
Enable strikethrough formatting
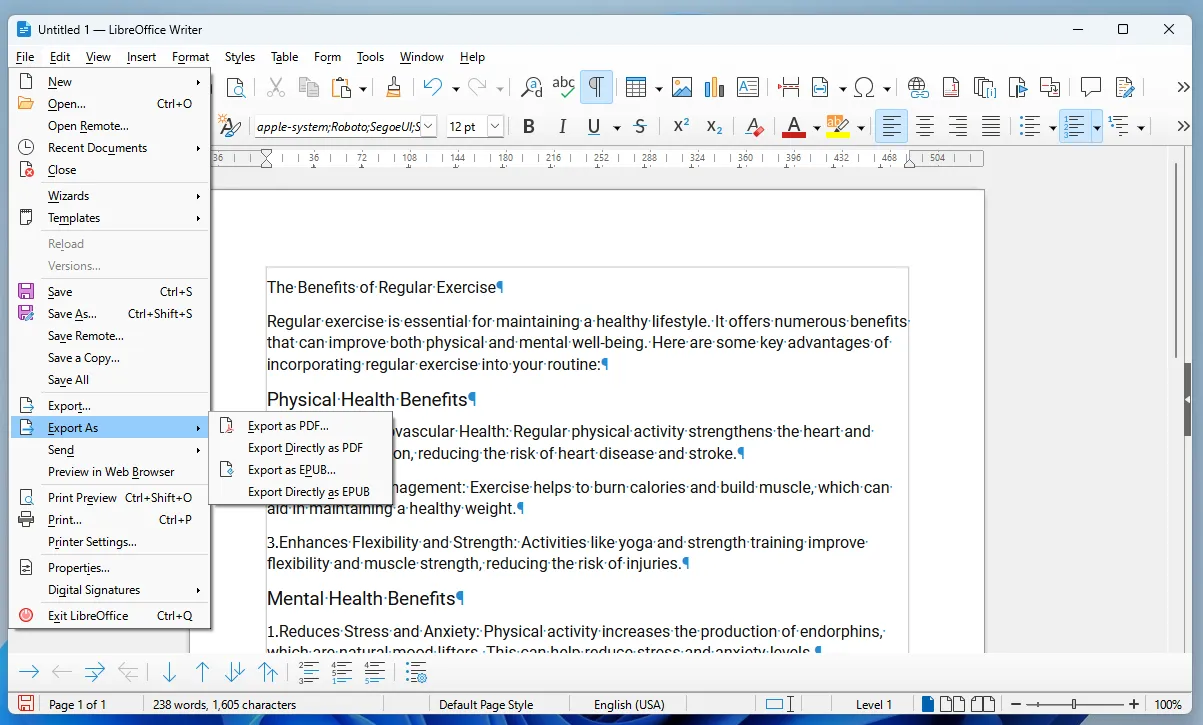tap(639, 126)
